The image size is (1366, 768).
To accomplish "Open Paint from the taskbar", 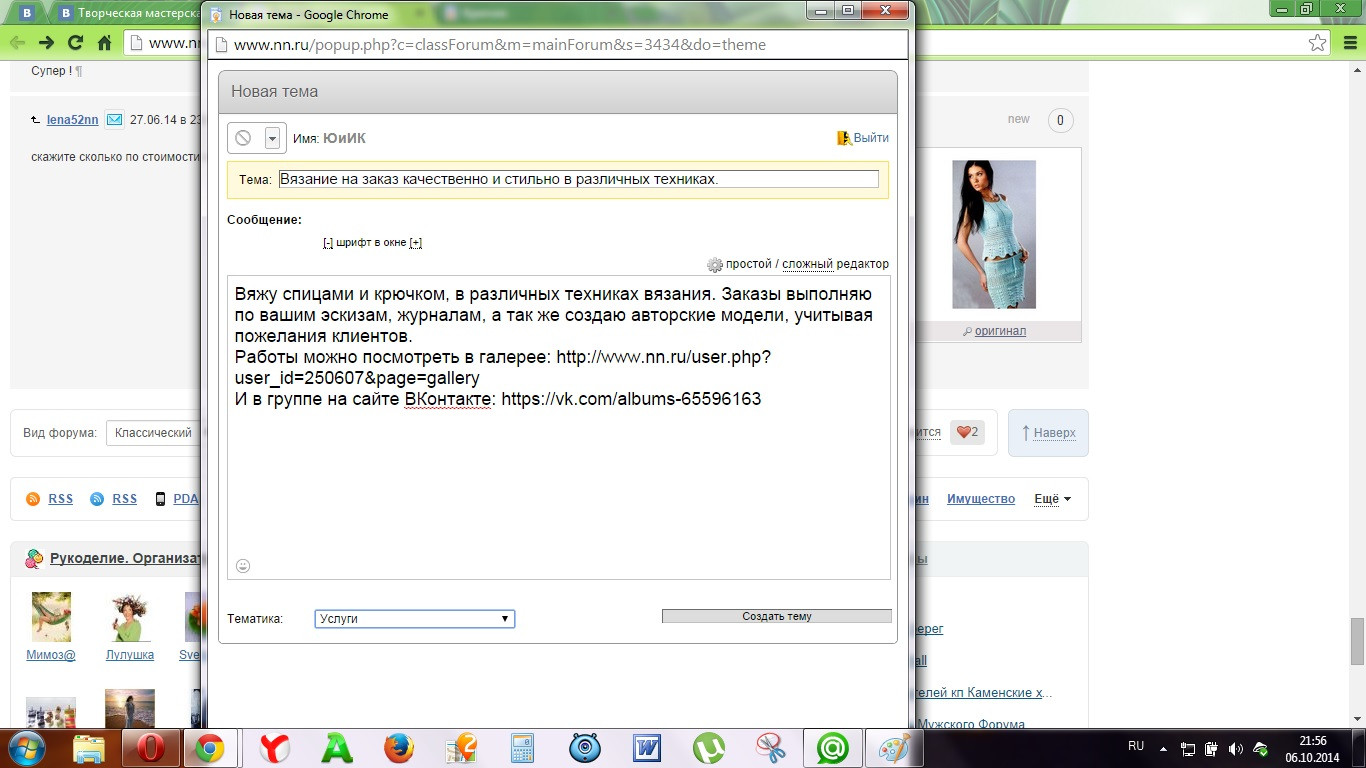I will click(x=895, y=748).
